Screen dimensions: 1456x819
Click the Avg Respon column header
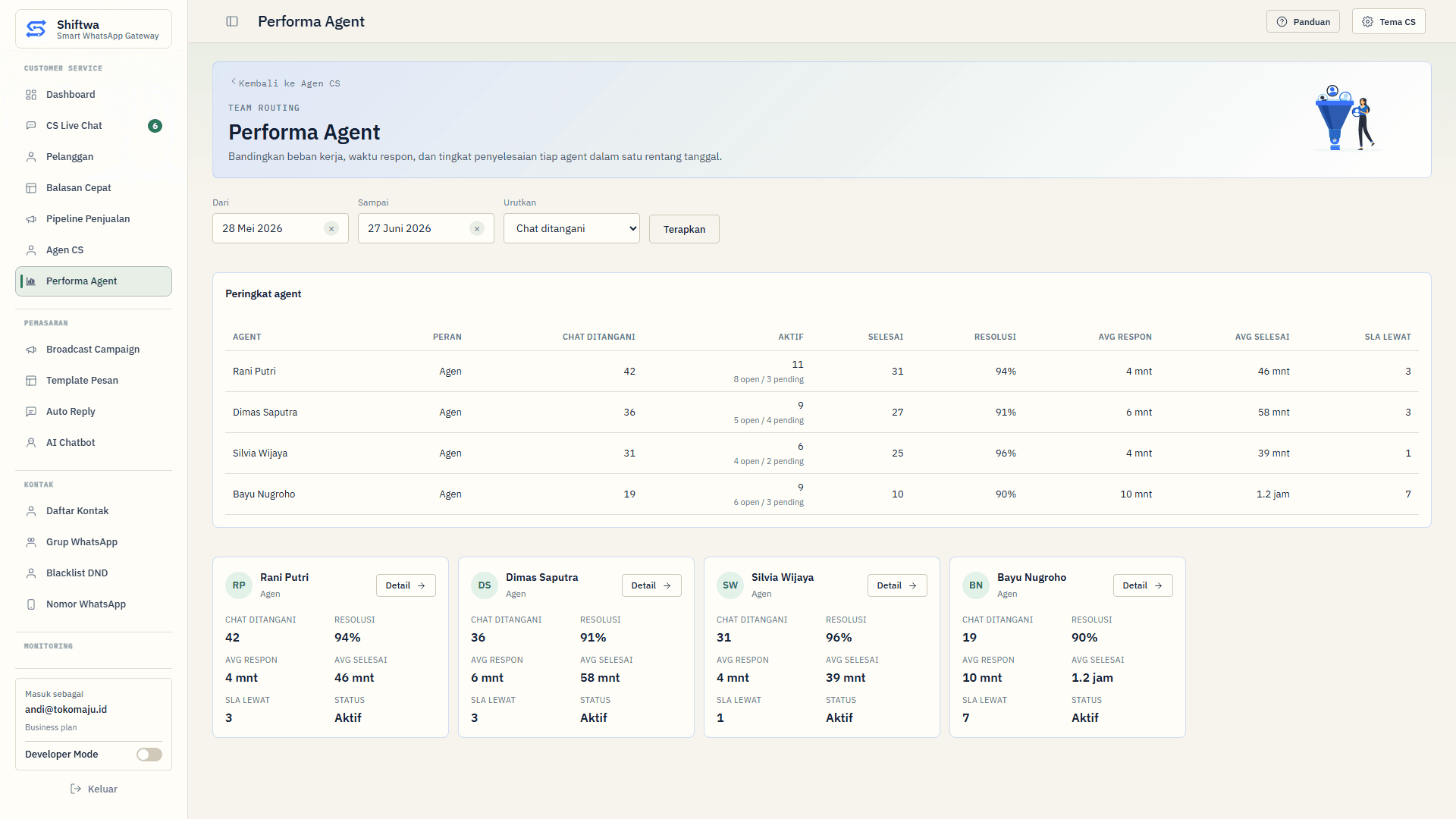pyautogui.click(x=1125, y=337)
